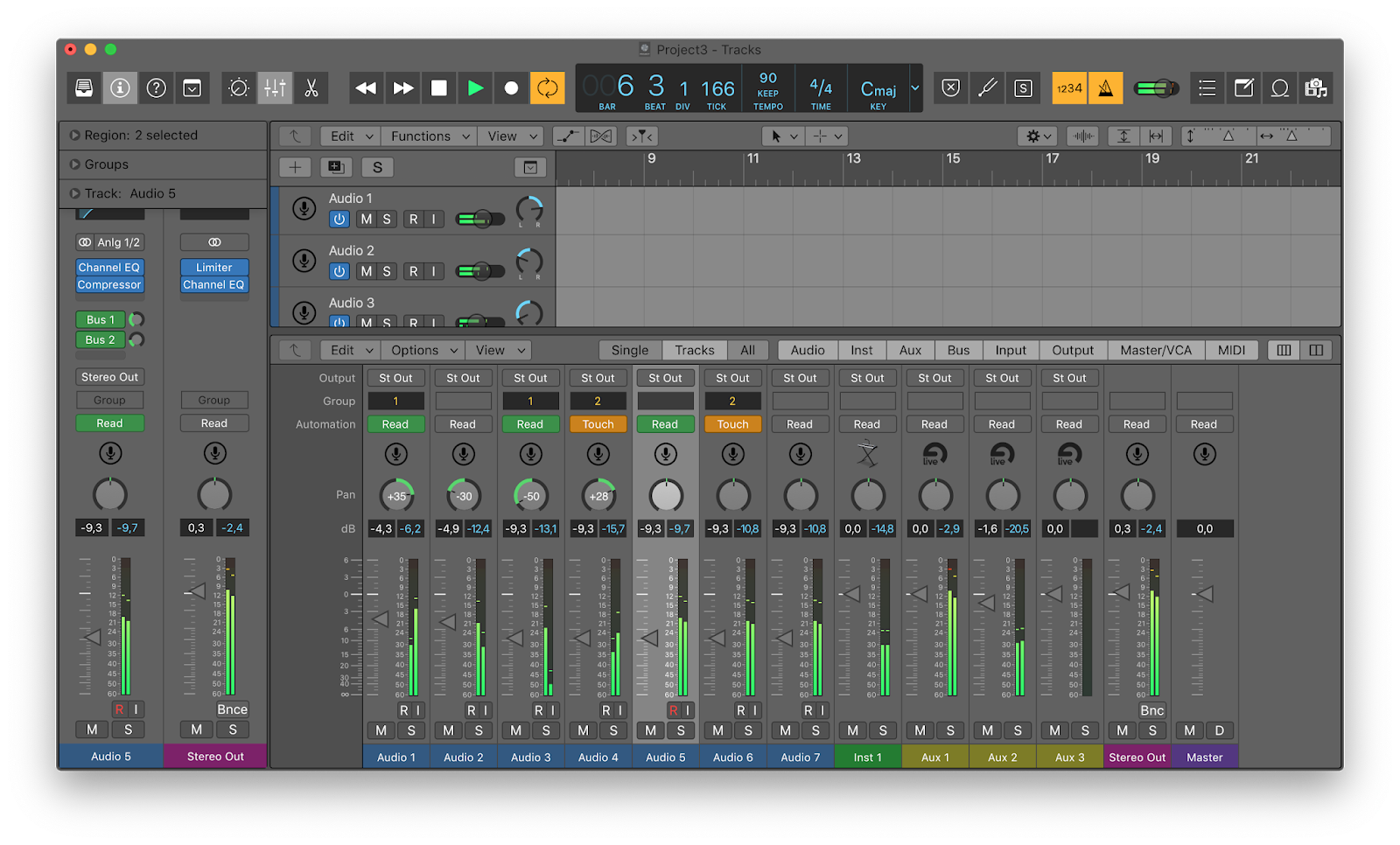Select the All mixer view tab
Screen dimensions: 1400x845
click(748, 350)
